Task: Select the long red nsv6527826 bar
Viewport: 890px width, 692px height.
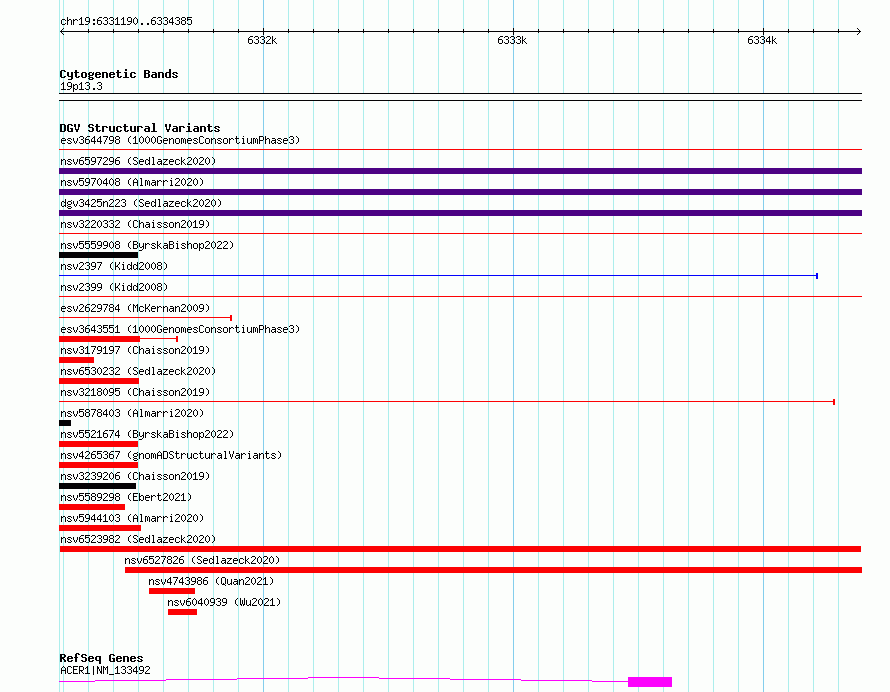Action: pyautogui.click(x=493, y=570)
